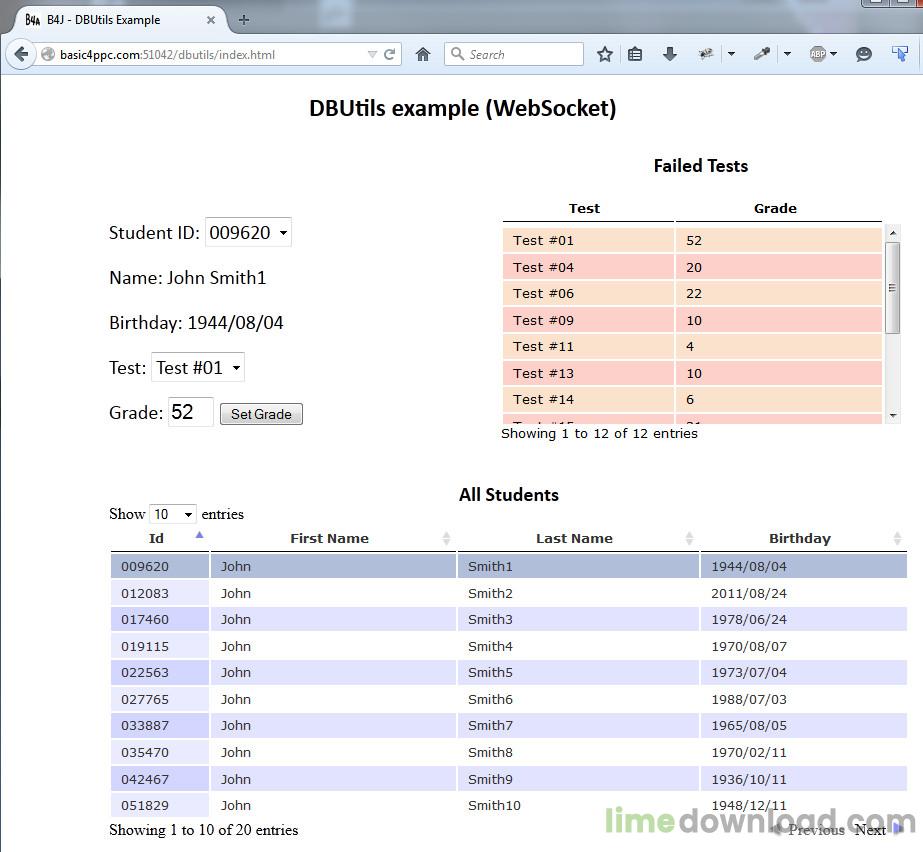Reload the page with the refresh icon
The image size is (923, 852).
point(390,55)
